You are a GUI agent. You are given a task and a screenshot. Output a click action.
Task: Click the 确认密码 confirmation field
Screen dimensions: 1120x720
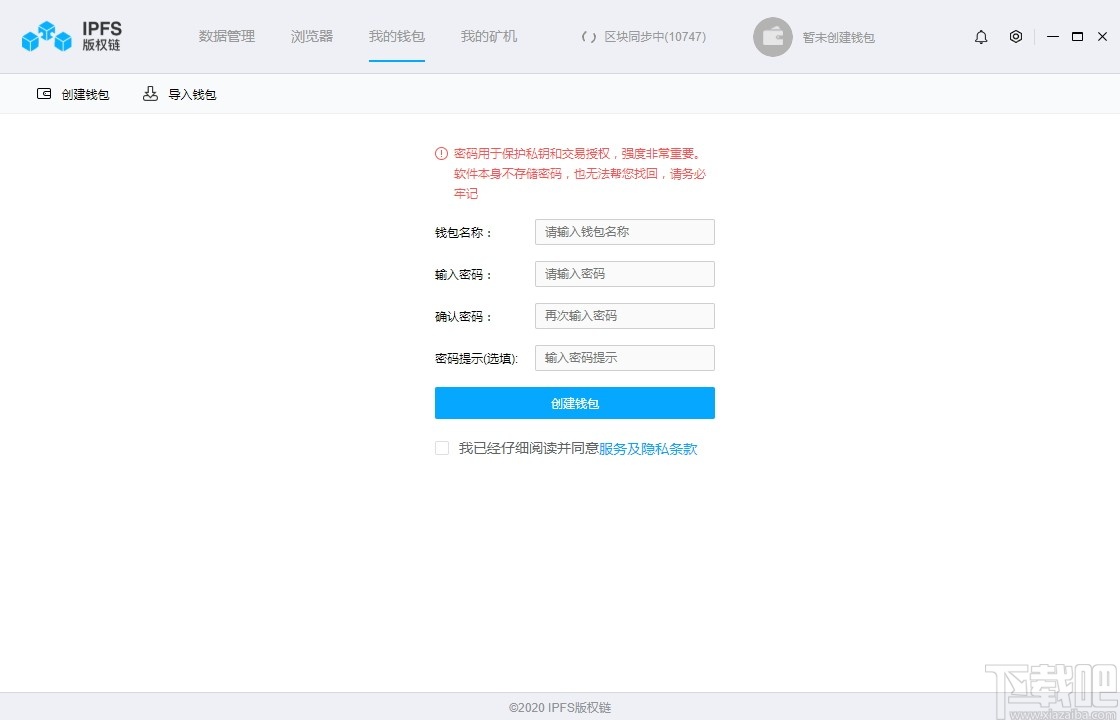click(624, 316)
